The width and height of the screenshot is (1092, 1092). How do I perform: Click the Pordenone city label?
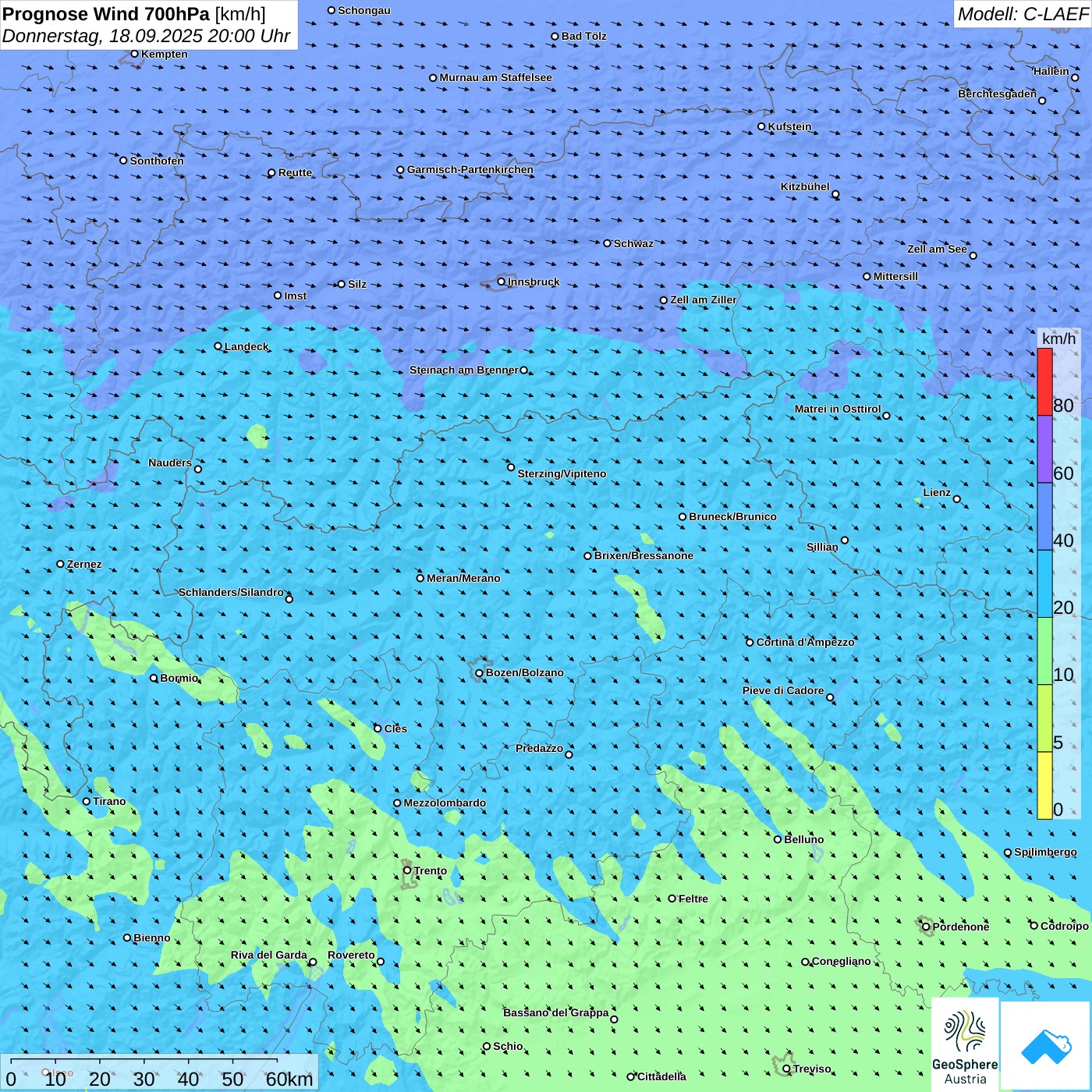pos(961,927)
